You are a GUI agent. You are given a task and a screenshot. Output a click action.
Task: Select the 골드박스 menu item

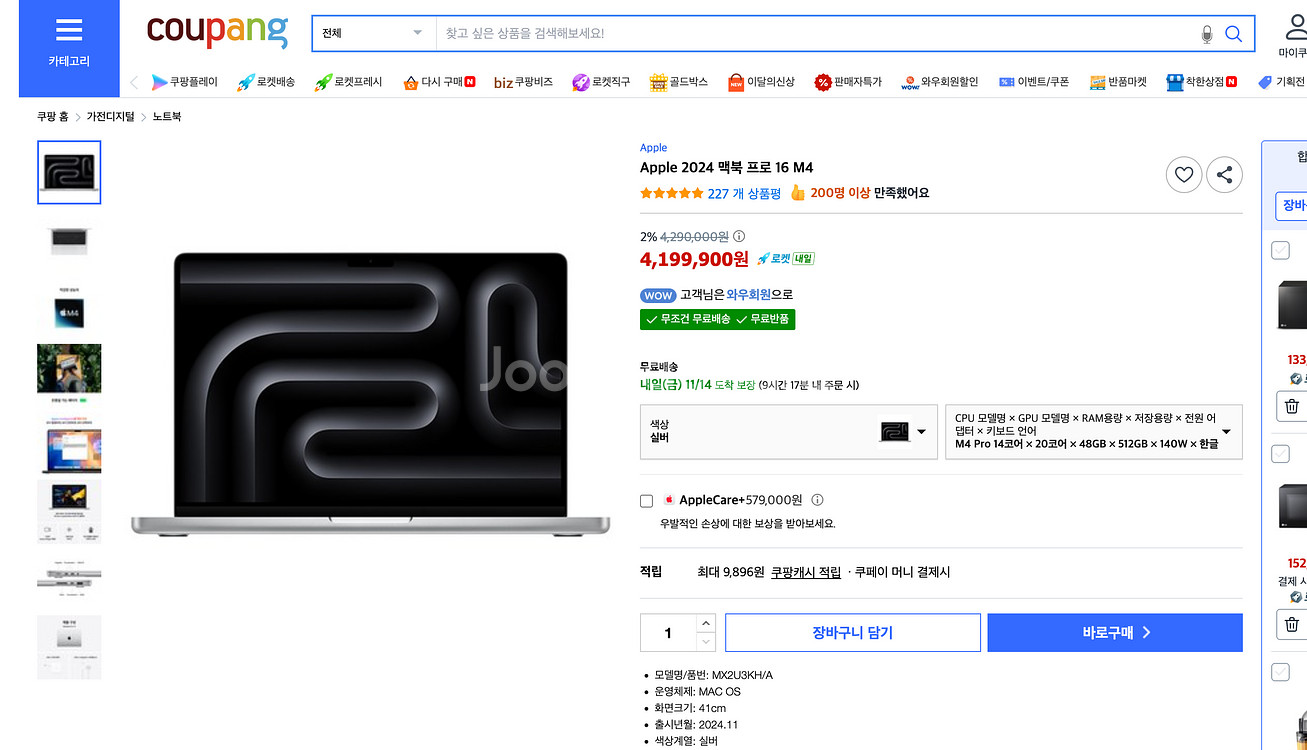coord(678,82)
